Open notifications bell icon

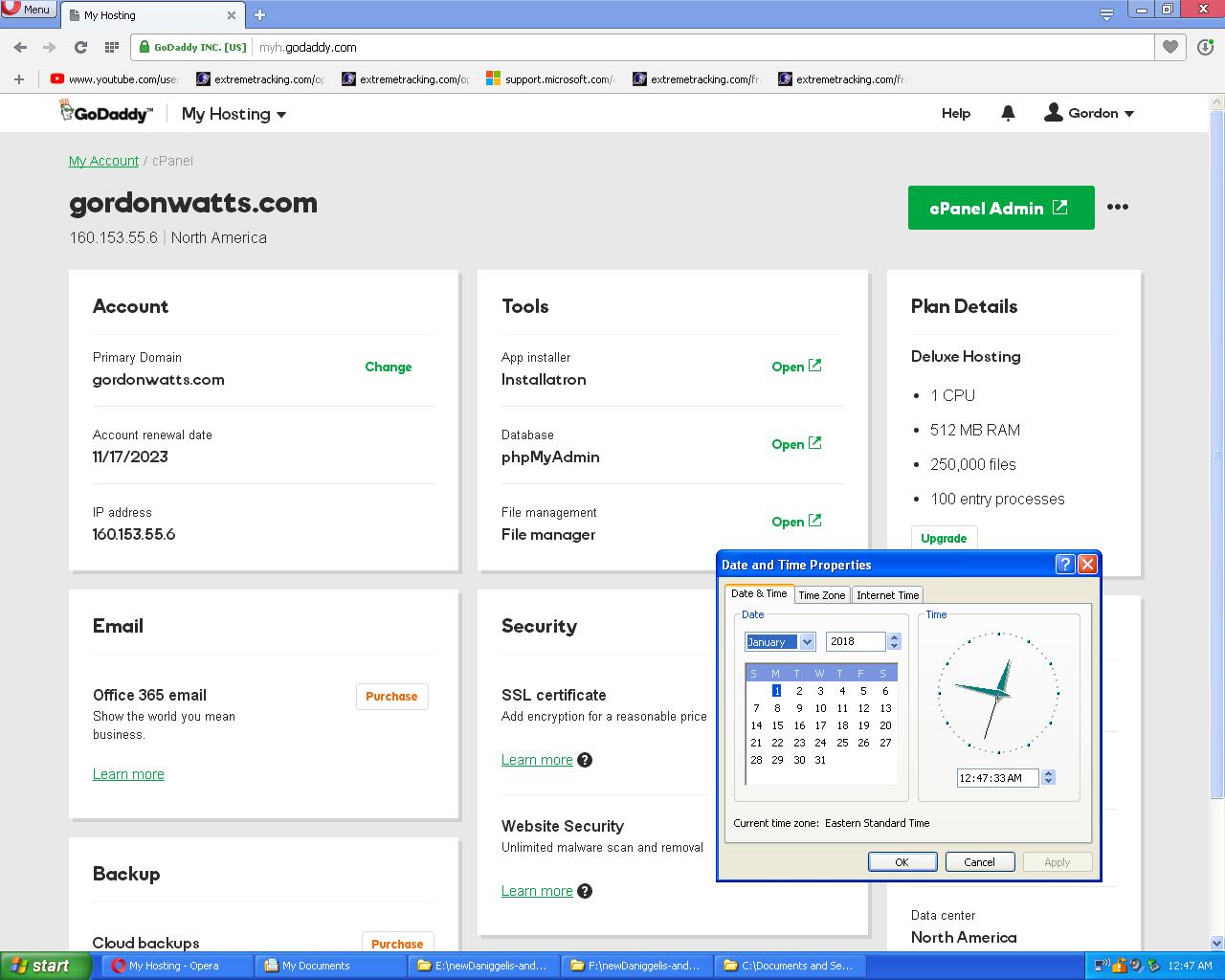point(1008,113)
